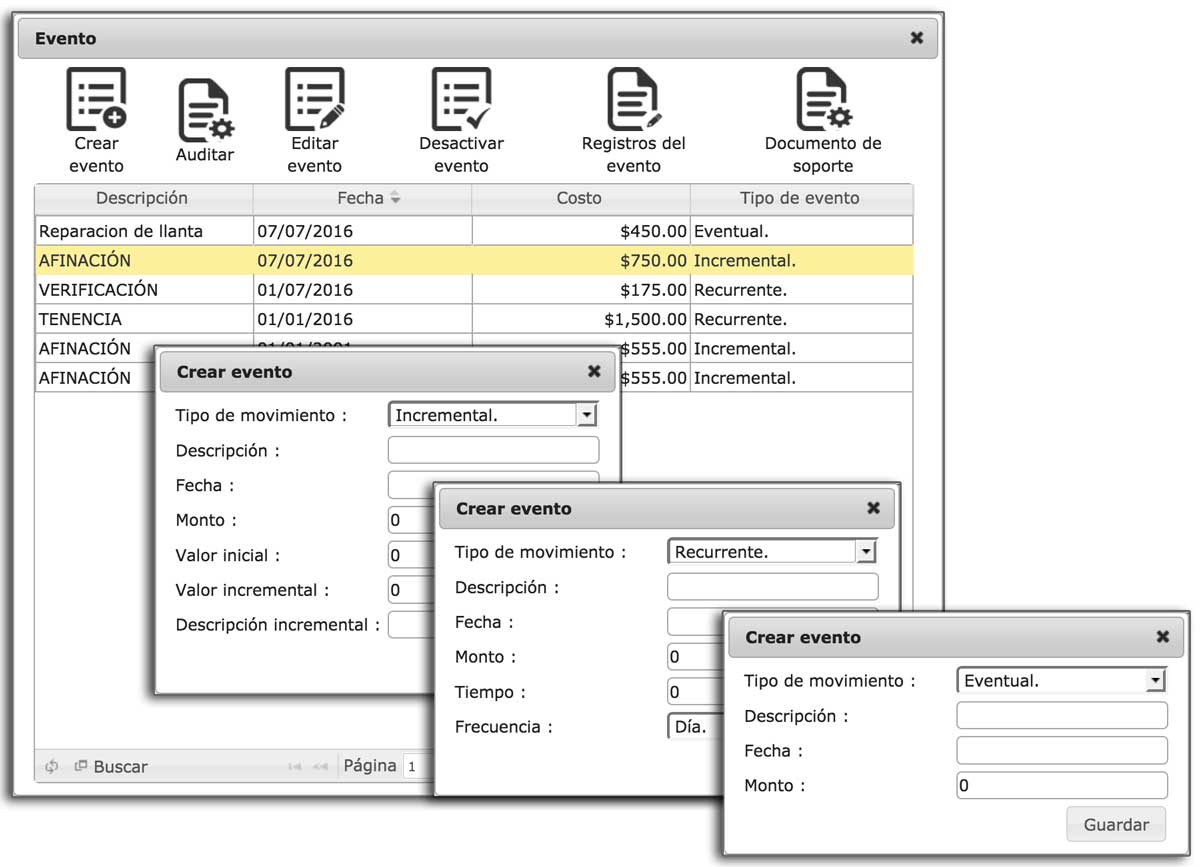
Task: Click the Guardar button
Action: 1116,825
